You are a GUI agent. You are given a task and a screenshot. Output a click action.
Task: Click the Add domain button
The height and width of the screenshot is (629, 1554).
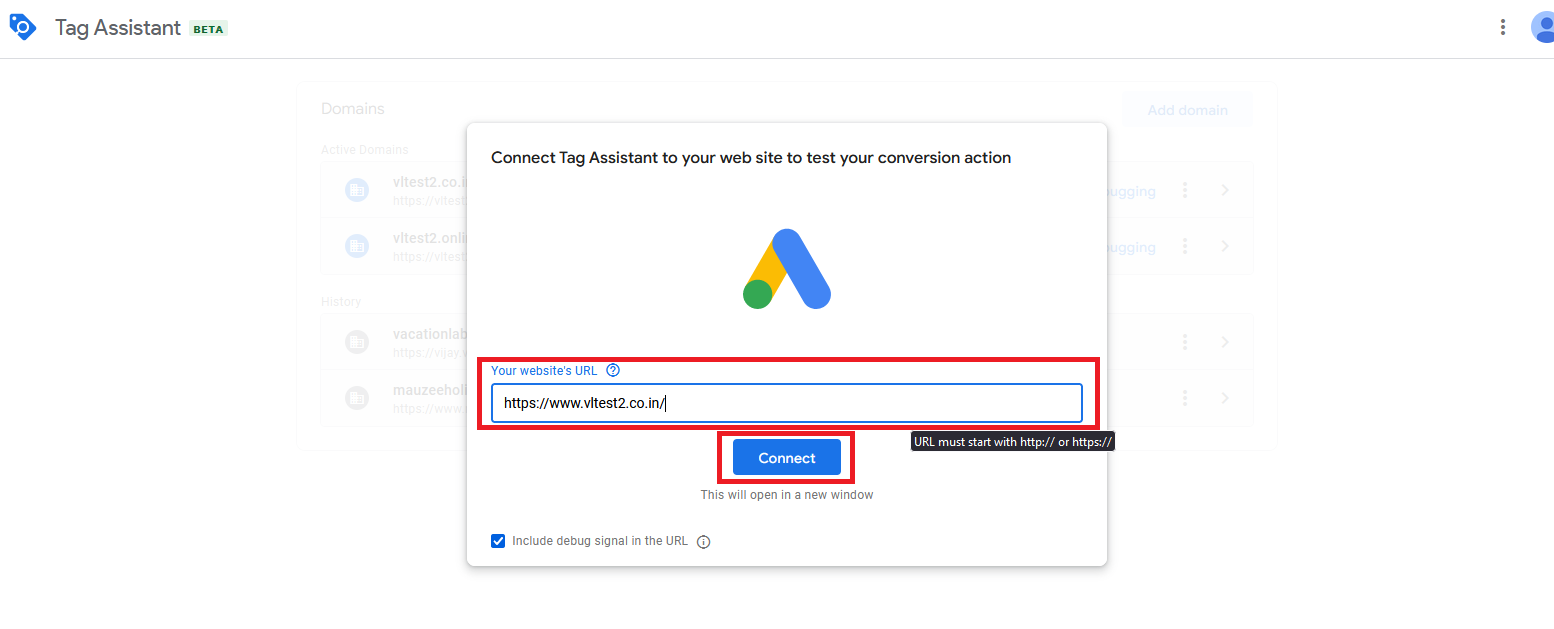[1187, 110]
